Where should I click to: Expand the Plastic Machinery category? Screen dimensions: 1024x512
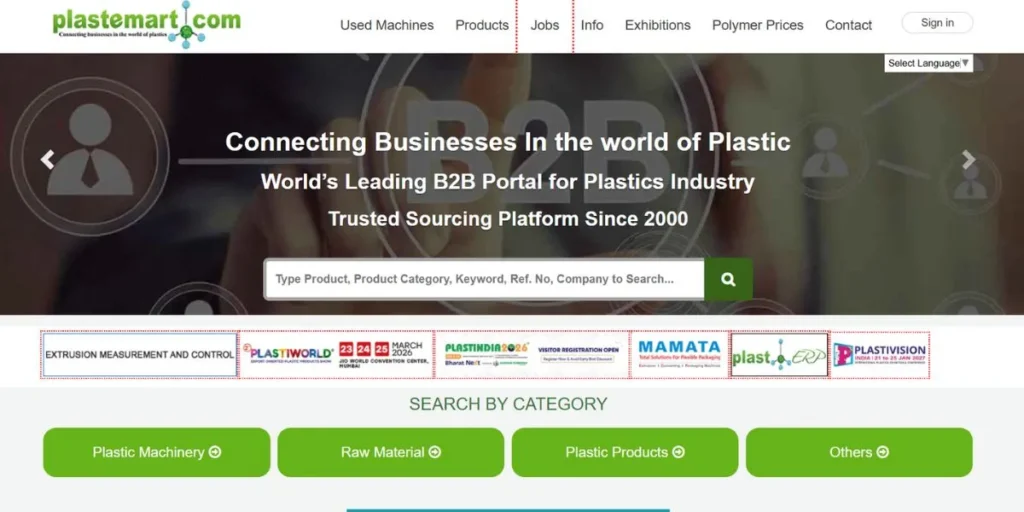(x=157, y=453)
